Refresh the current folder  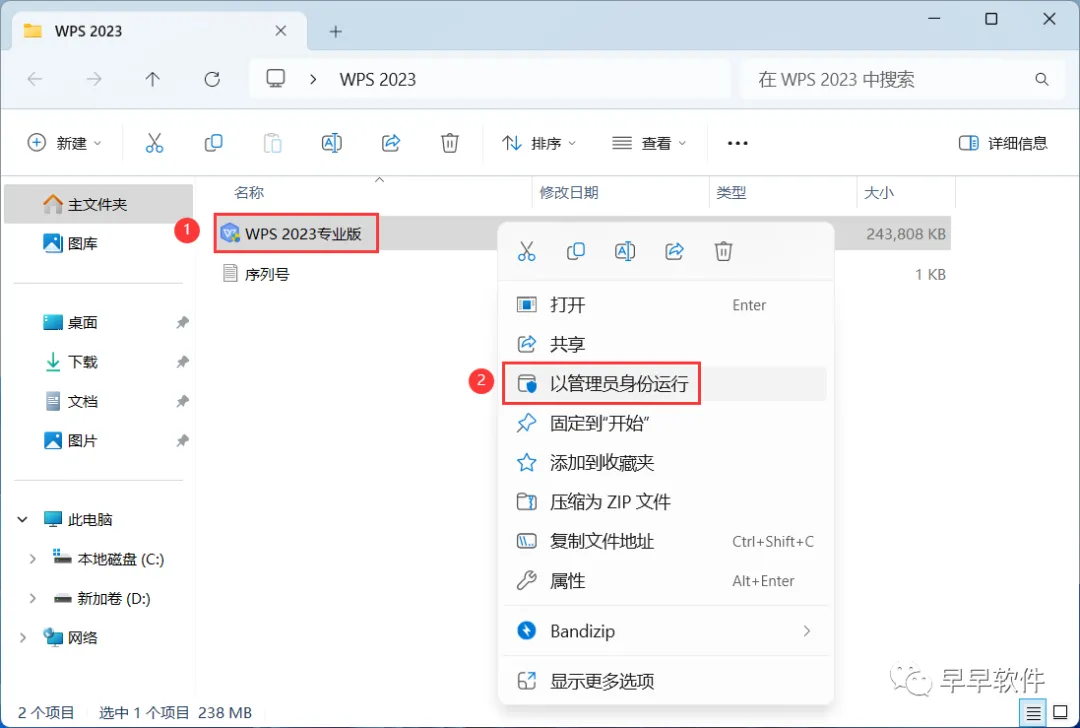tap(212, 79)
